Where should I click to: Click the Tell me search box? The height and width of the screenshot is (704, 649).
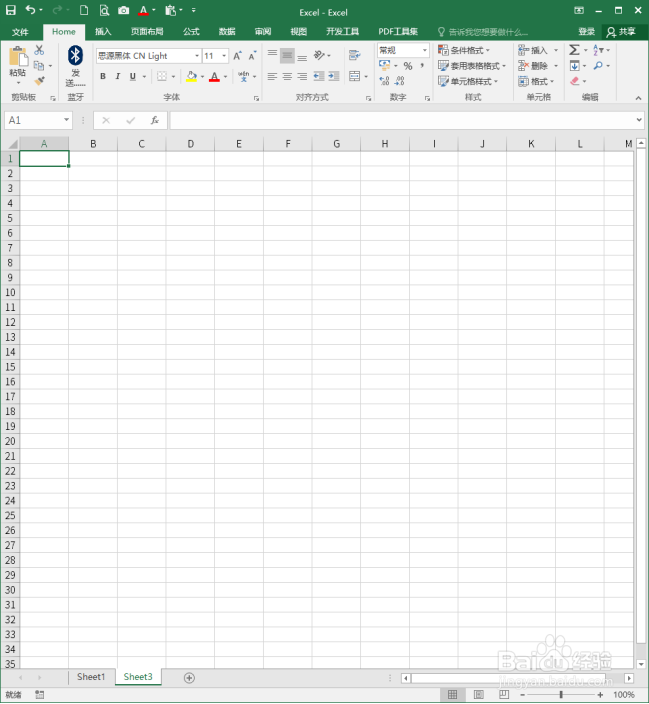coord(483,32)
